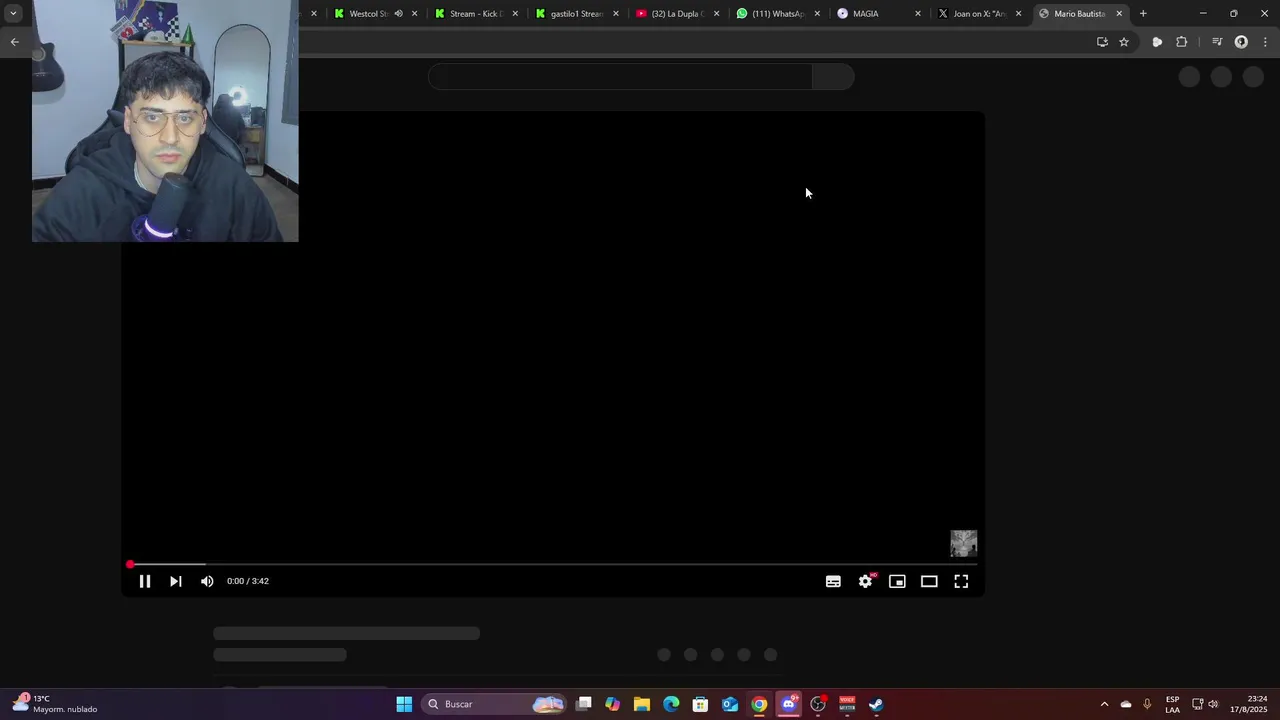Switch to the Joan on X tab
Screen dimensions: 1280x720
point(977,14)
